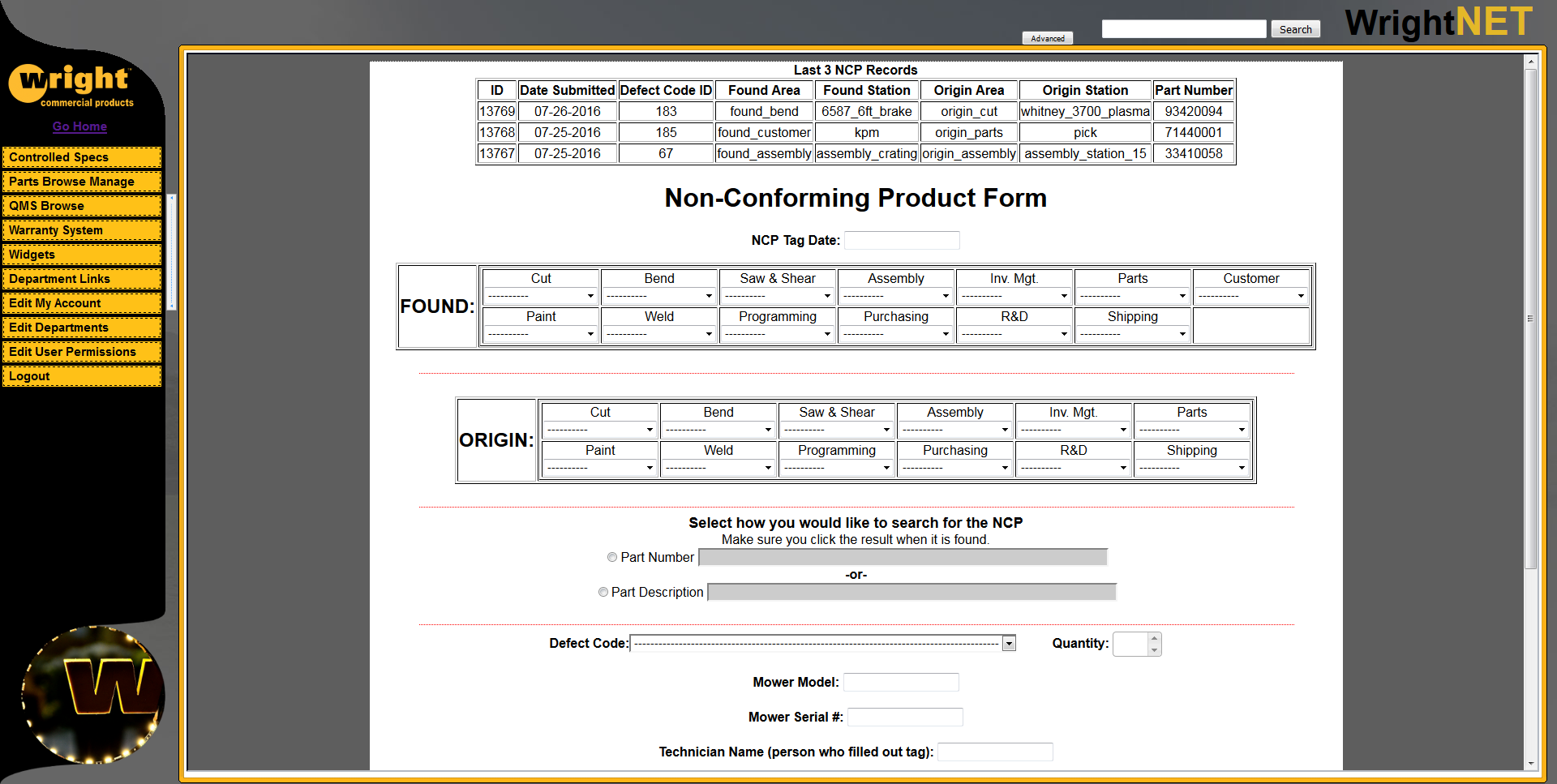Select the Part Description search radio button

point(603,592)
